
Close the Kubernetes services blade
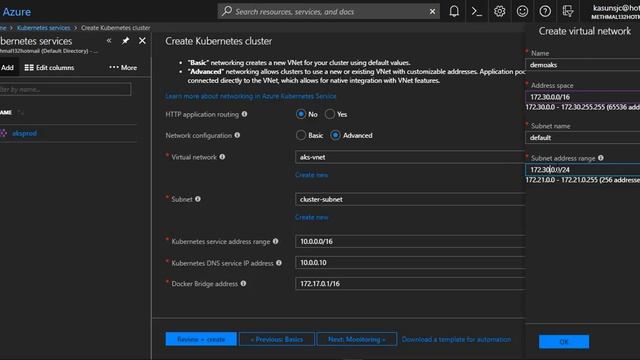142,40
